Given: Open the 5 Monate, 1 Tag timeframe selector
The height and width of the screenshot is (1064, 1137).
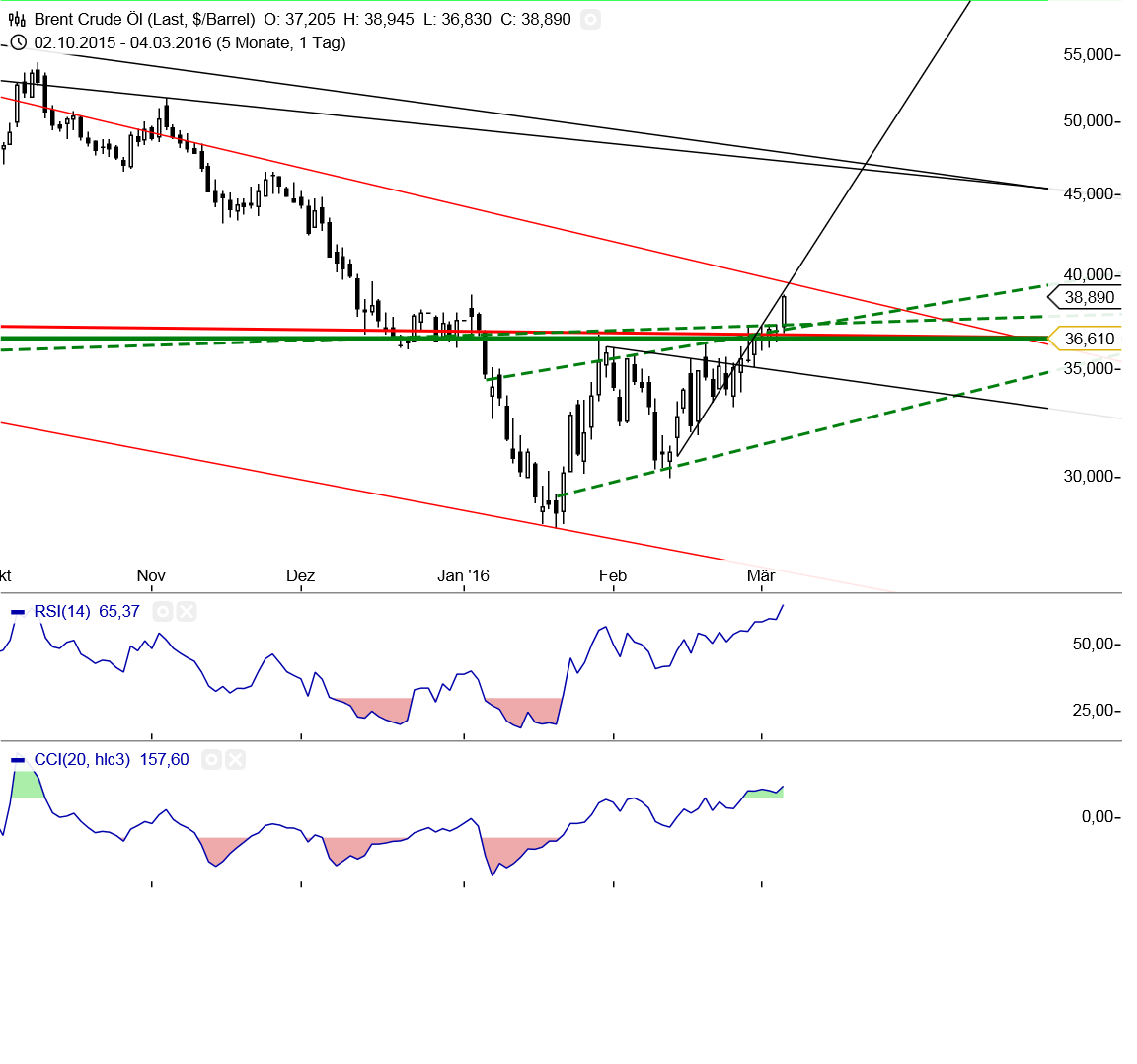Looking at the screenshot, I should pyautogui.click(x=281, y=43).
